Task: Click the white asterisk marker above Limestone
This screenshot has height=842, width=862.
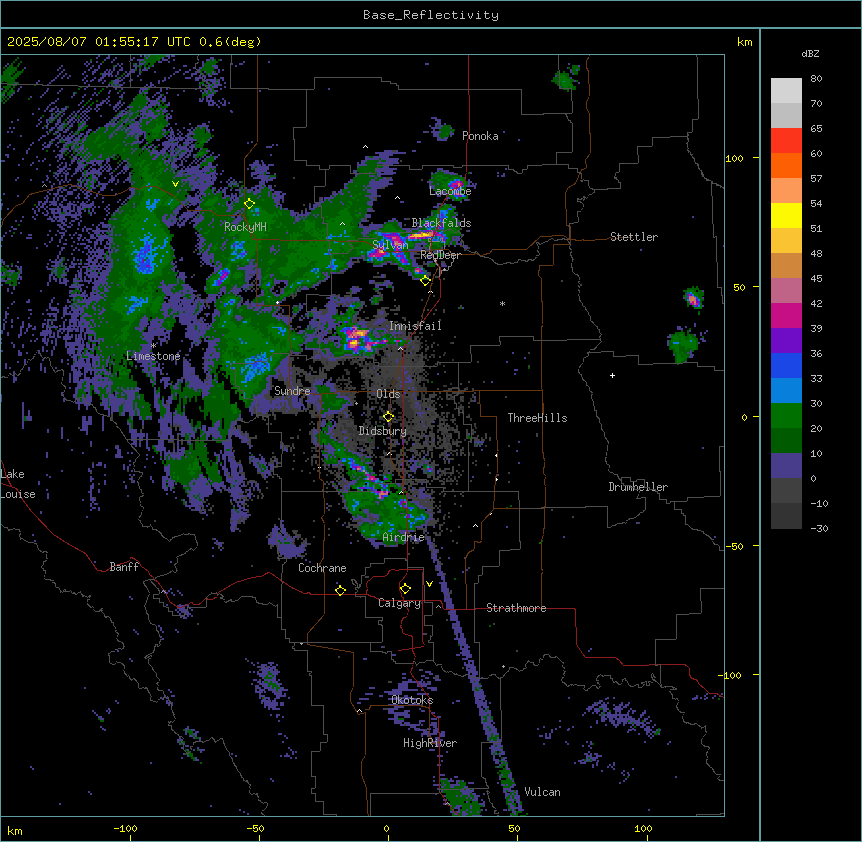Action: (x=154, y=345)
